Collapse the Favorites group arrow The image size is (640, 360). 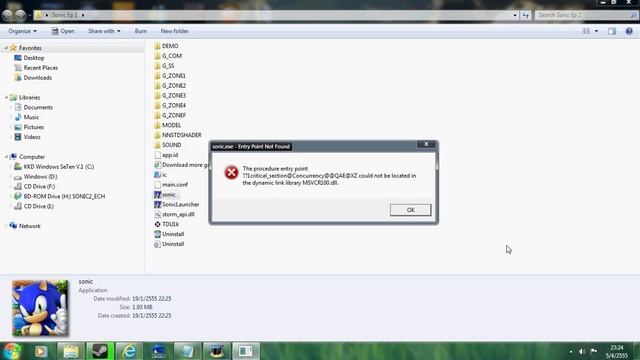pyautogui.click(x=6, y=48)
